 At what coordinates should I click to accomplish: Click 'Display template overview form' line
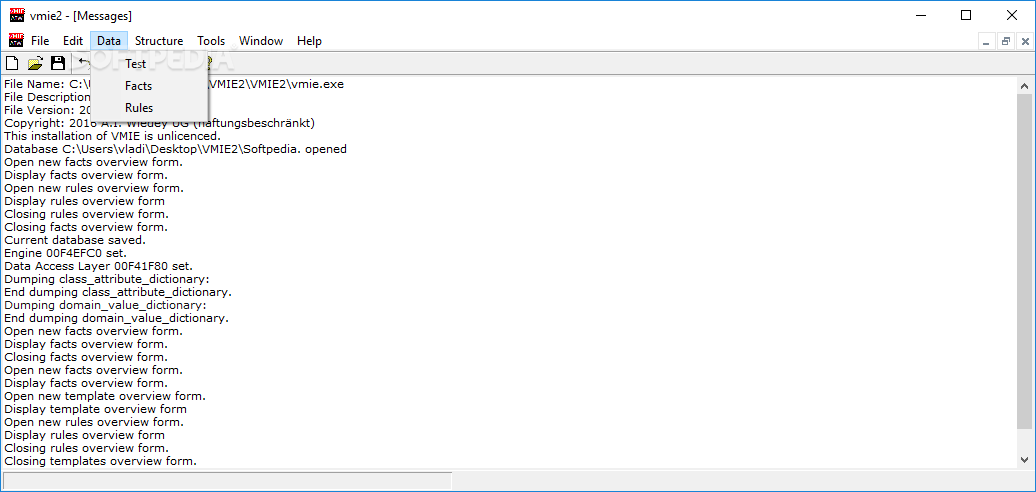pos(95,409)
